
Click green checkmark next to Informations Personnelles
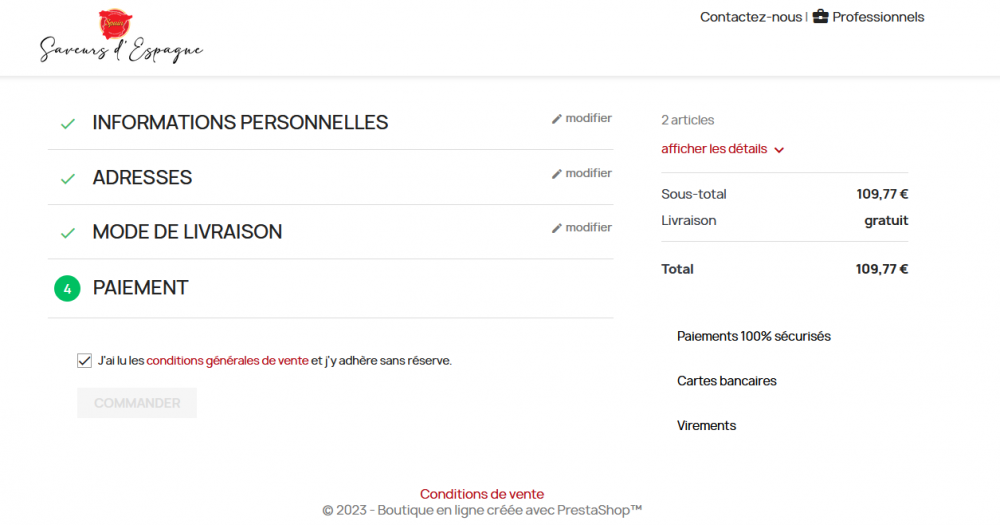68,124
